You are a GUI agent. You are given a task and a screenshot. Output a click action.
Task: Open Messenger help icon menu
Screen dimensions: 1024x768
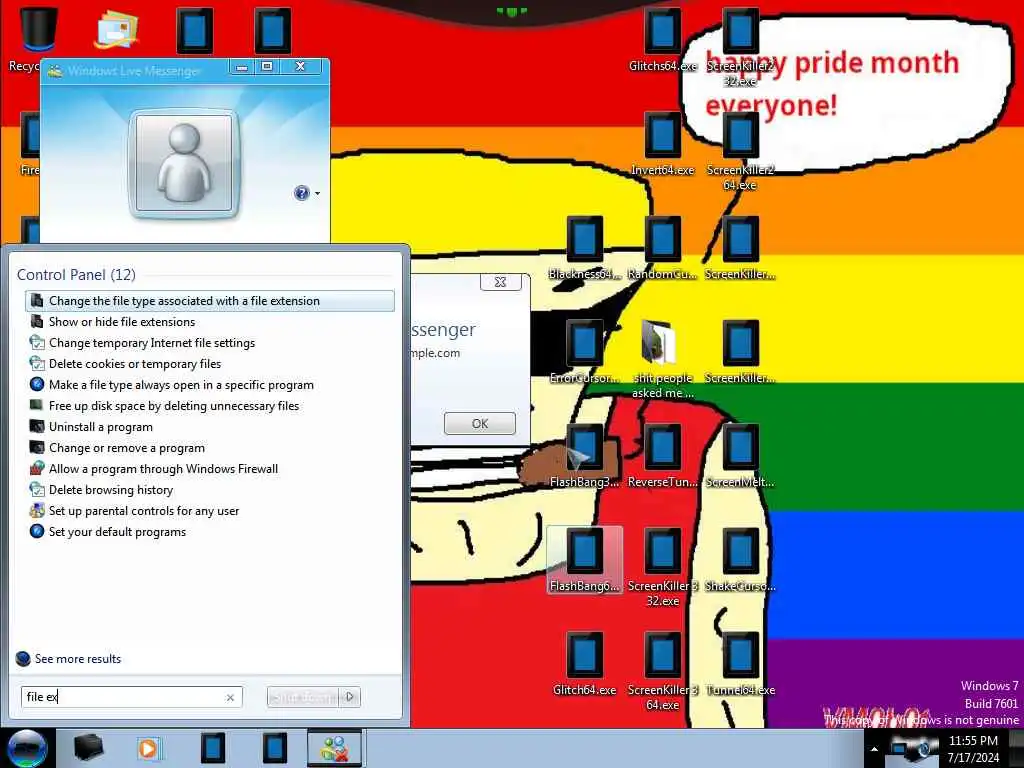302,193
